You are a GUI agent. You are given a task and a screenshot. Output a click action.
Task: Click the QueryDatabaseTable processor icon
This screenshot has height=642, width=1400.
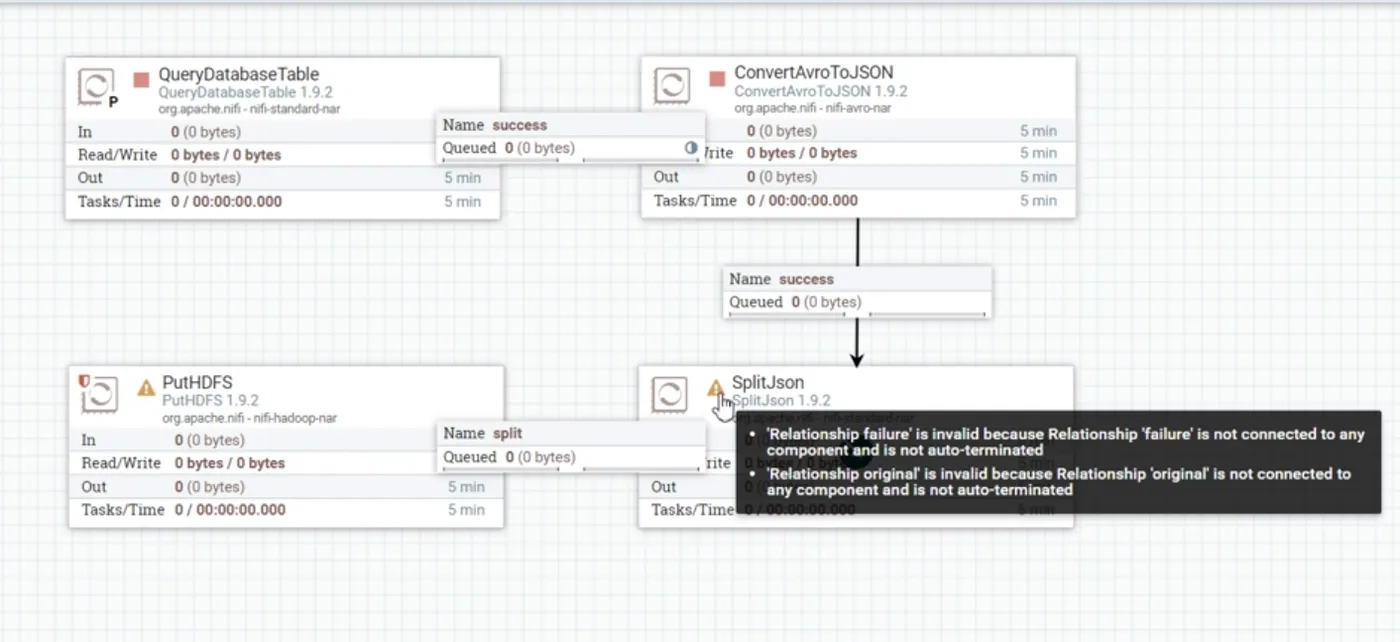coord(95,86)
